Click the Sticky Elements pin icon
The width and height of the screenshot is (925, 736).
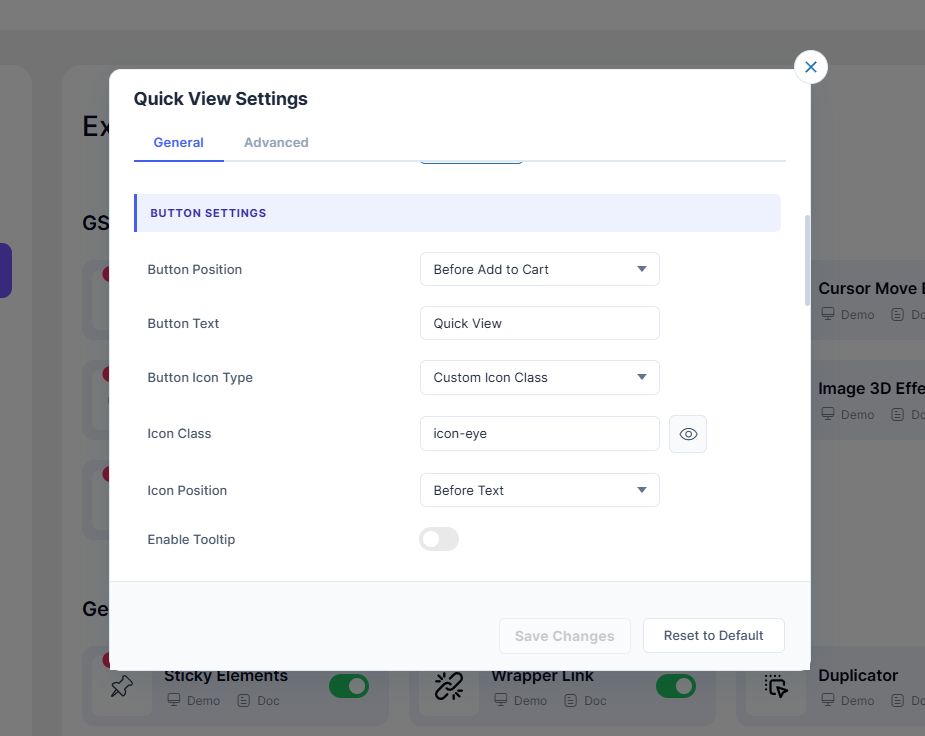(x=121, y=687)
